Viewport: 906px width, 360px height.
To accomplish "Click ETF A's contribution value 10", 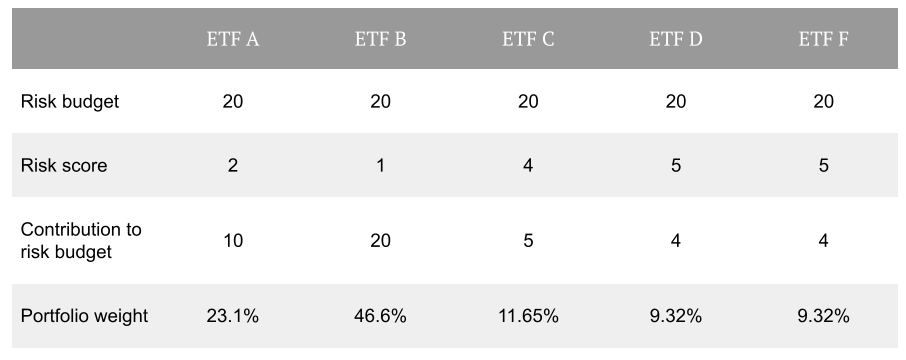I will (233, 240).
